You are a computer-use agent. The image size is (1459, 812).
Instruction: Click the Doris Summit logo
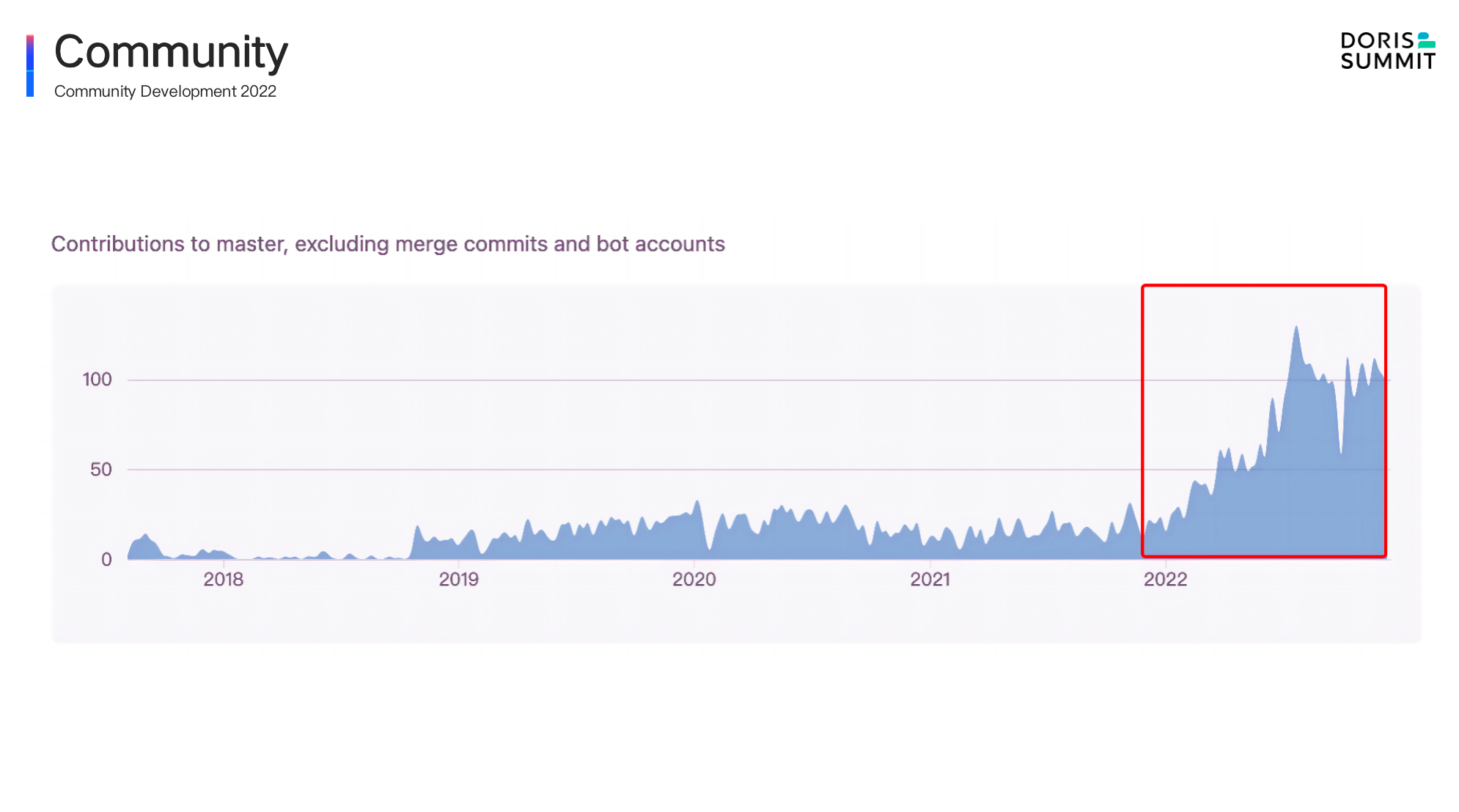click(1387, 51)
